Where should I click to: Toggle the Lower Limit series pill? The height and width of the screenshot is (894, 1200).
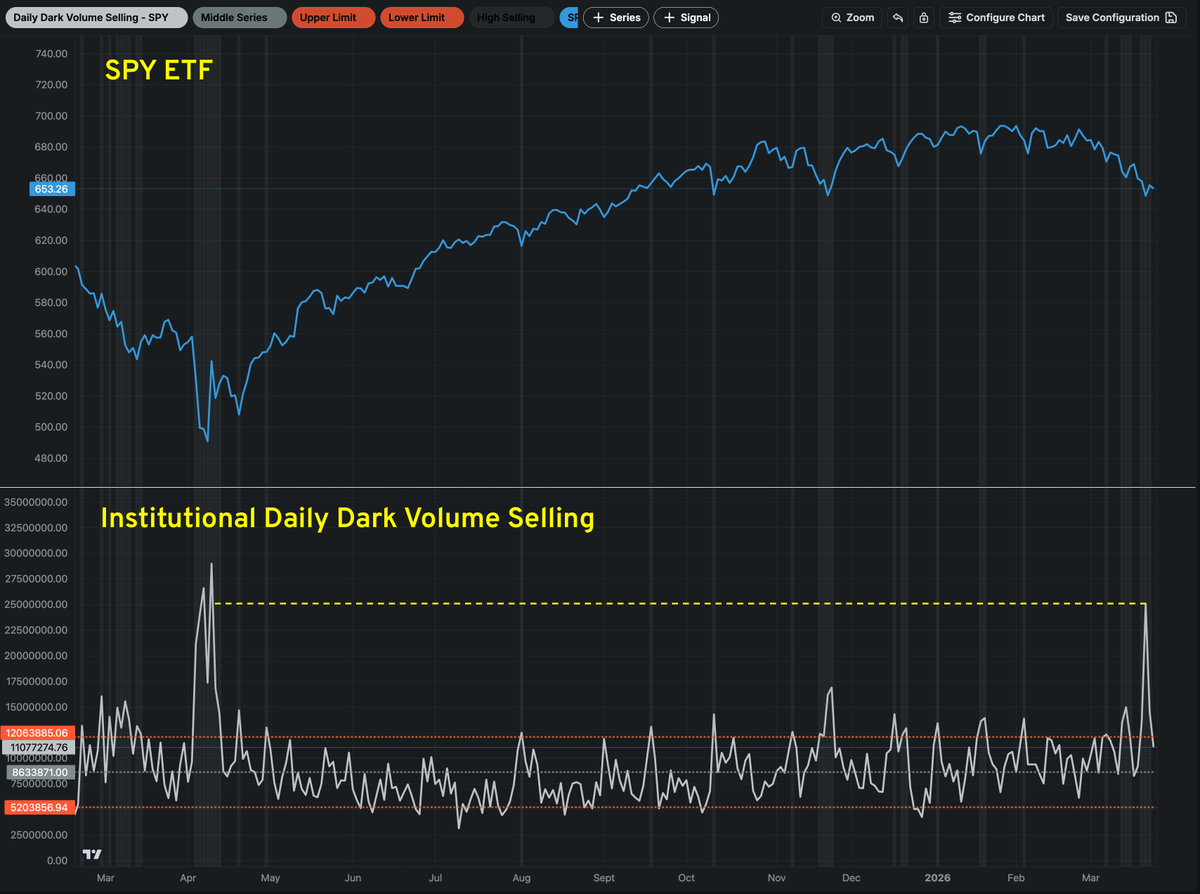tap(421, 18)
